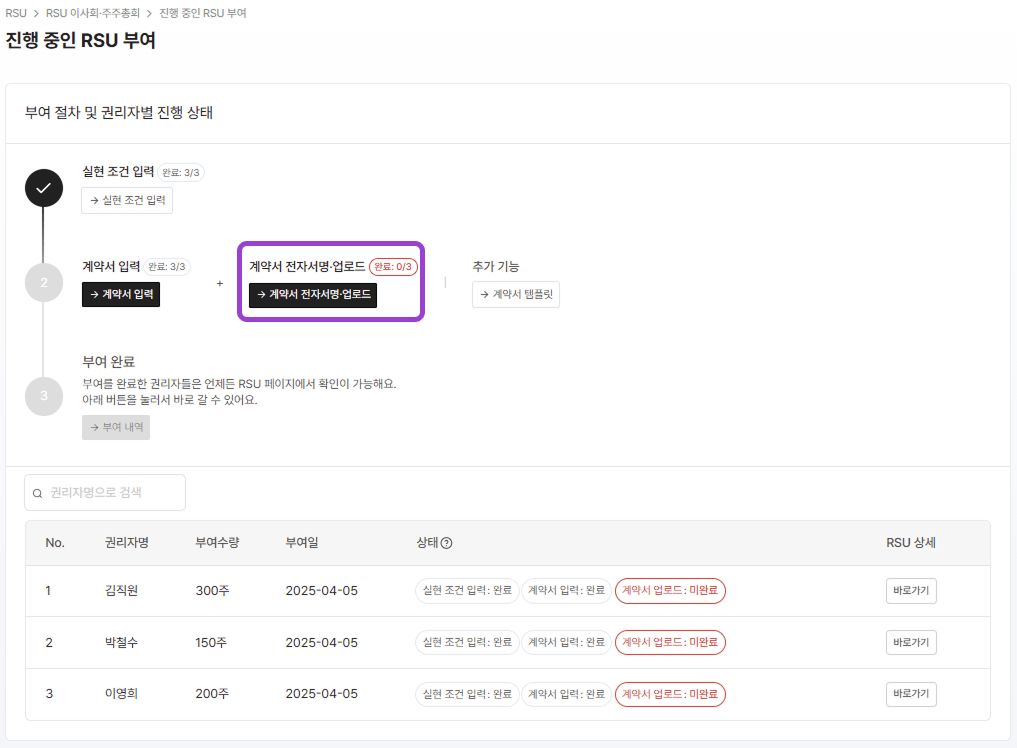Select the name cell 이영희

121,694
